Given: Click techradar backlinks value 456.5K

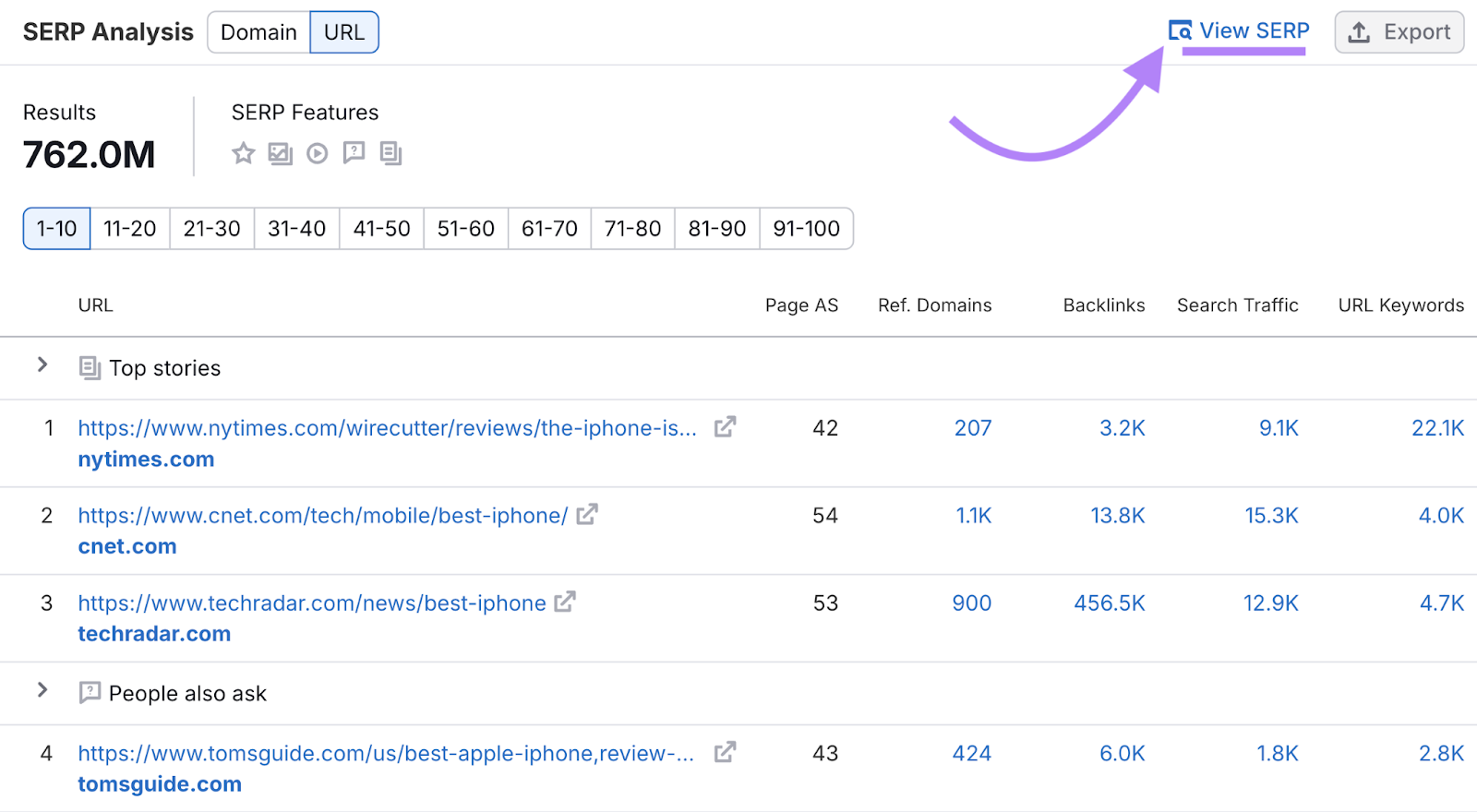Looking at the screenshot, I should (1109, 603).
